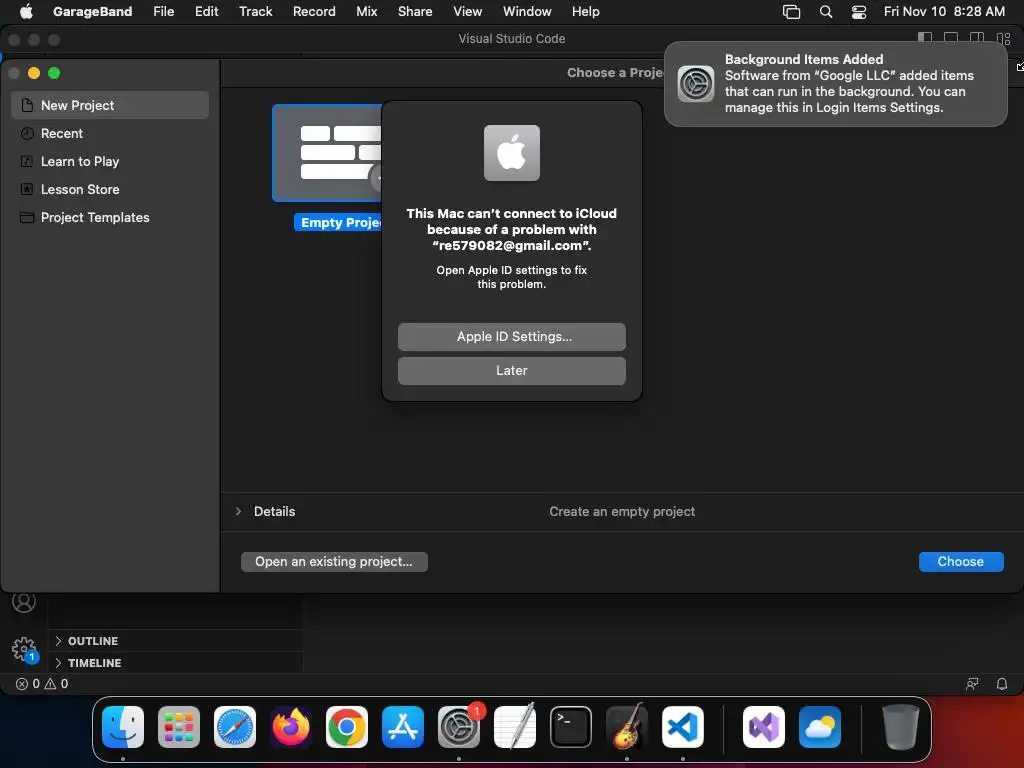Click GarageBand guitar icon in Dock
The height and width of the screenshot is (768, 1024).
point(627,727)
